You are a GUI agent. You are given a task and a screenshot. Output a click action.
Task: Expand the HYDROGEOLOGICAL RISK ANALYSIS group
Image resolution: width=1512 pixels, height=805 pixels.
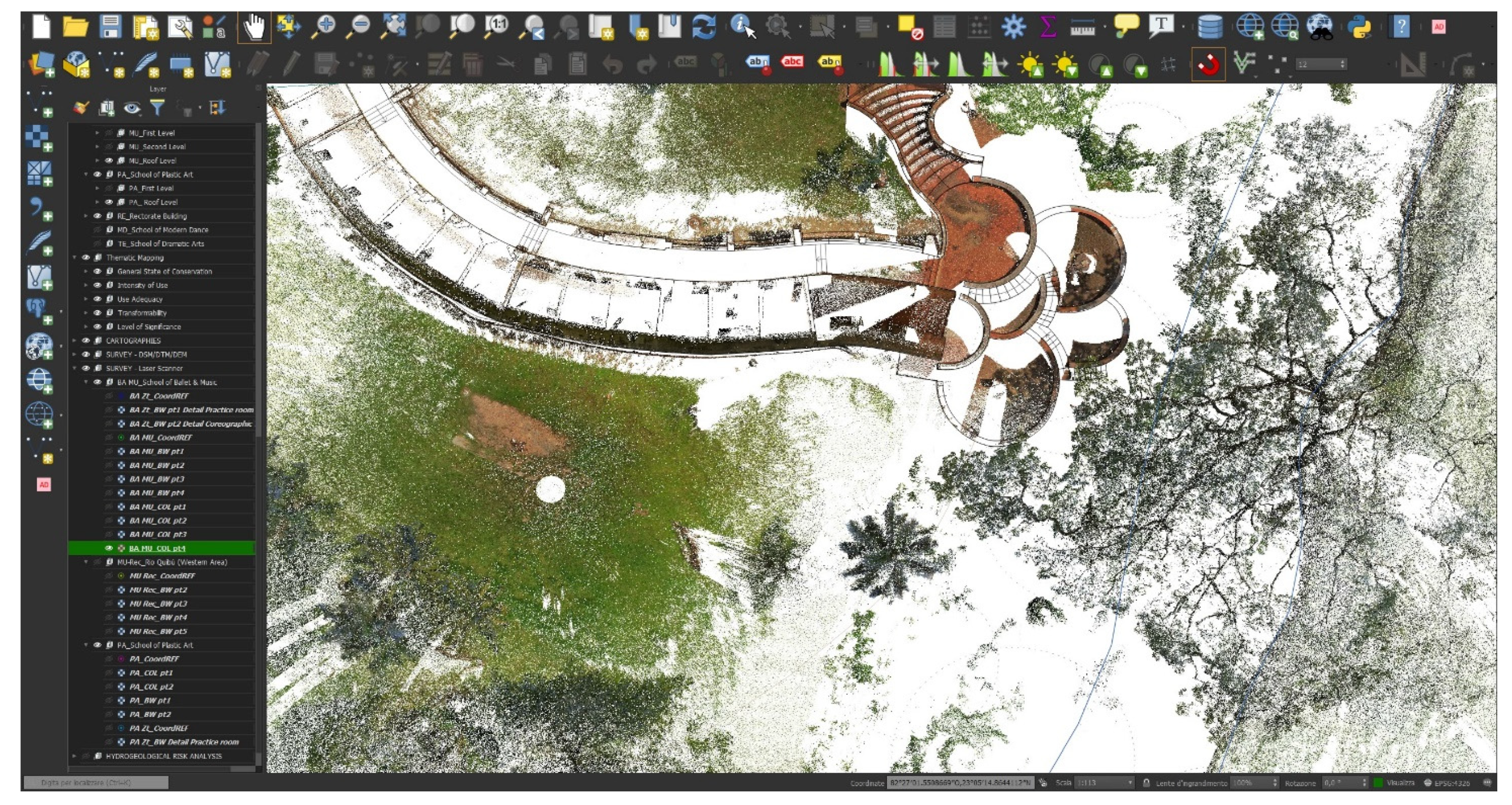click(75, 757)
